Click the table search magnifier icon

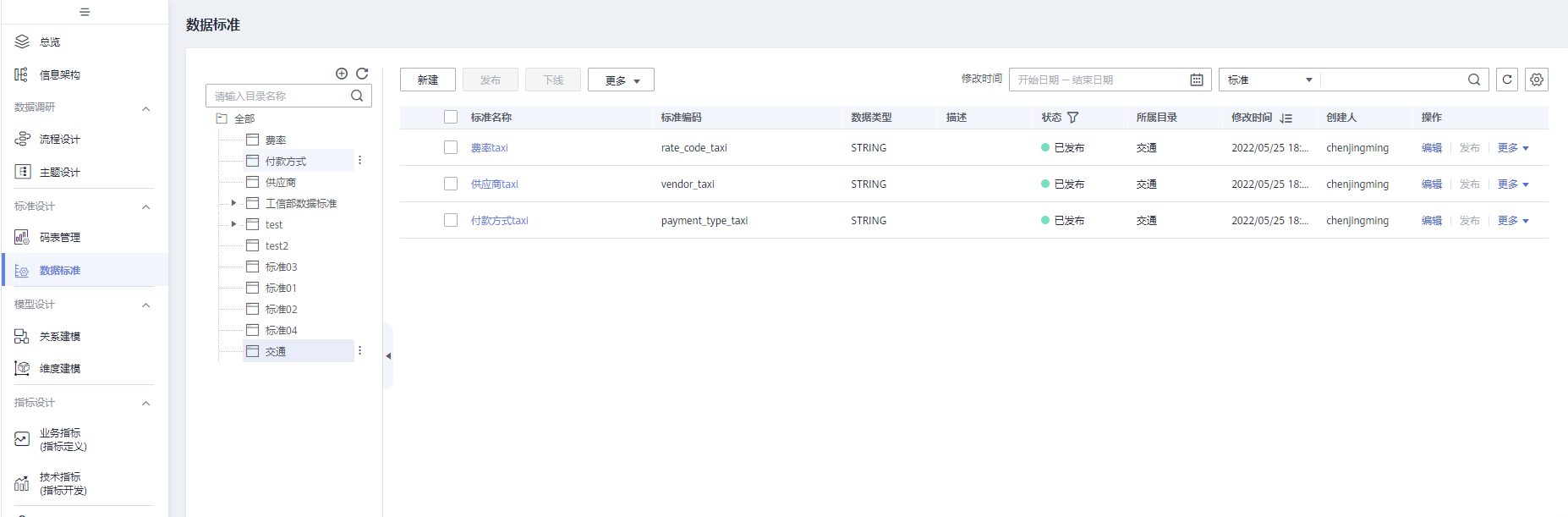tap(1474, 80)
